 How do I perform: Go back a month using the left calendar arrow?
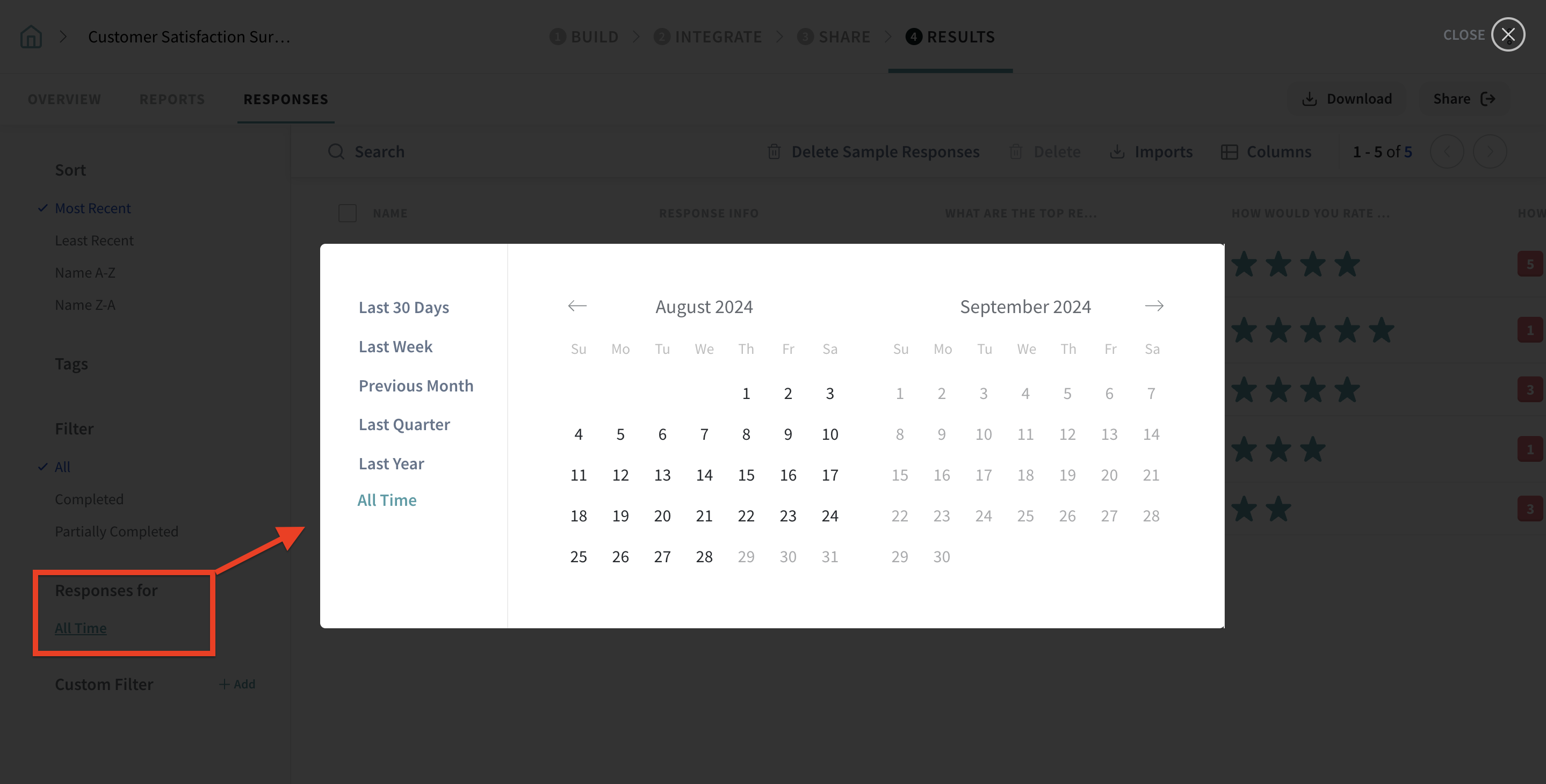577,306
